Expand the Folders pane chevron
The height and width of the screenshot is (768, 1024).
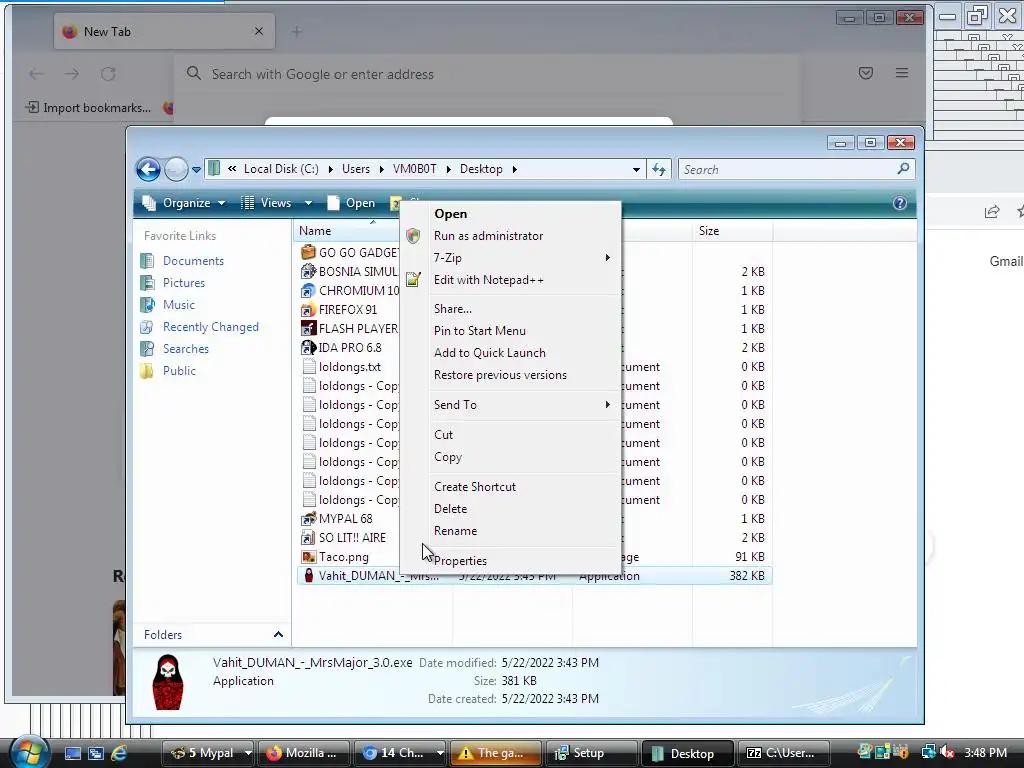[x=278, y=635]
